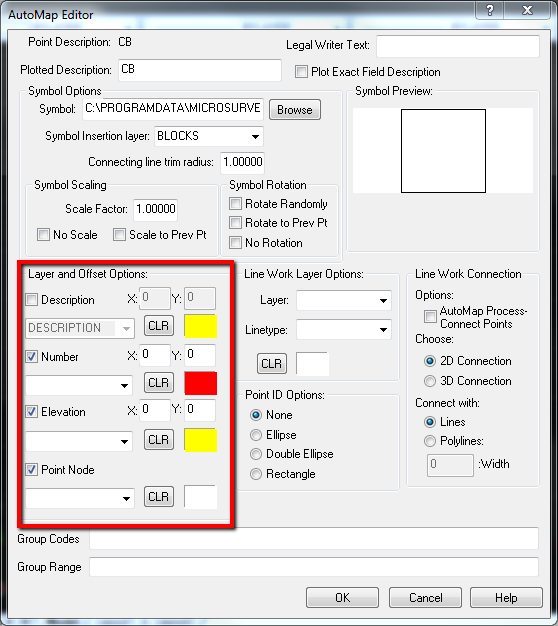Click yellow Description color swatch
Image resolution: width=558 pixels, height=626 pixels.
point(201,326)
